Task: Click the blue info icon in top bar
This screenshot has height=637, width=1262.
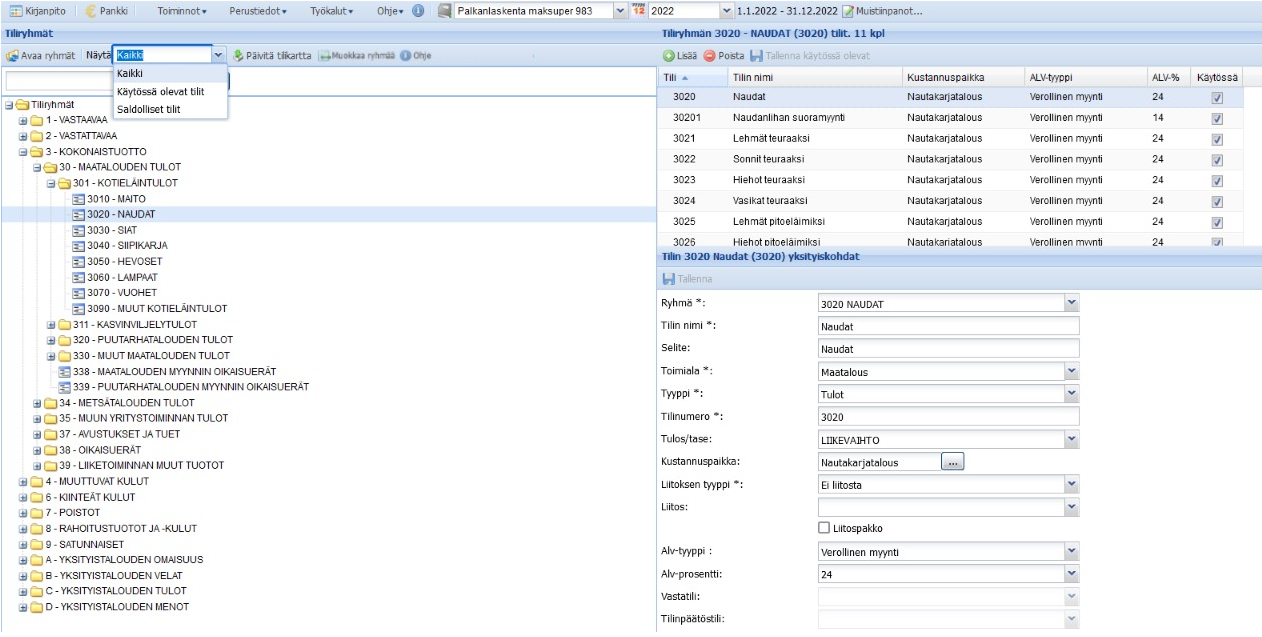Action: pyautogui.click(x=418, y=11)
